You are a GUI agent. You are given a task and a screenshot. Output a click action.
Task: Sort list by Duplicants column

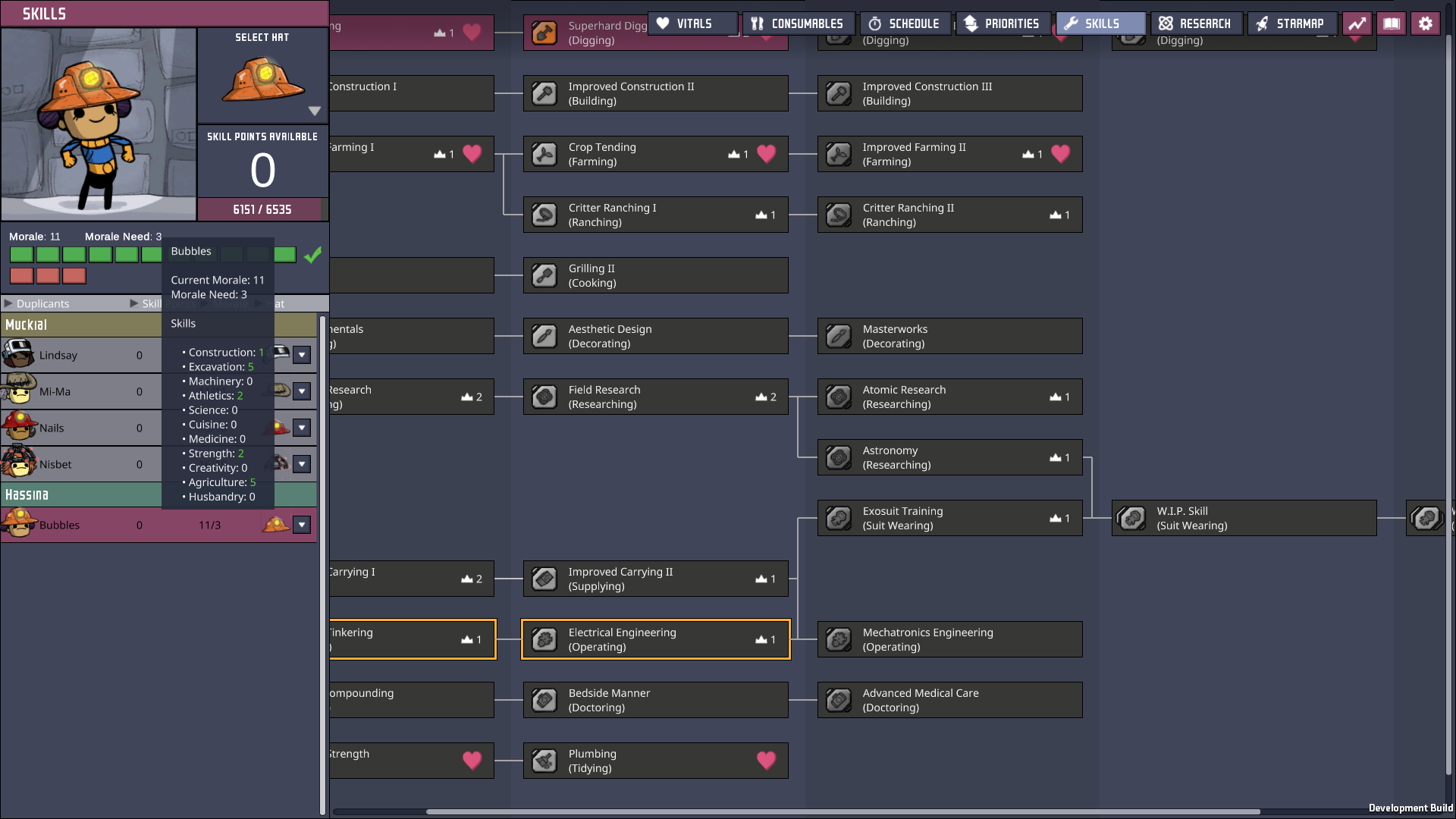tap(42, 303)
